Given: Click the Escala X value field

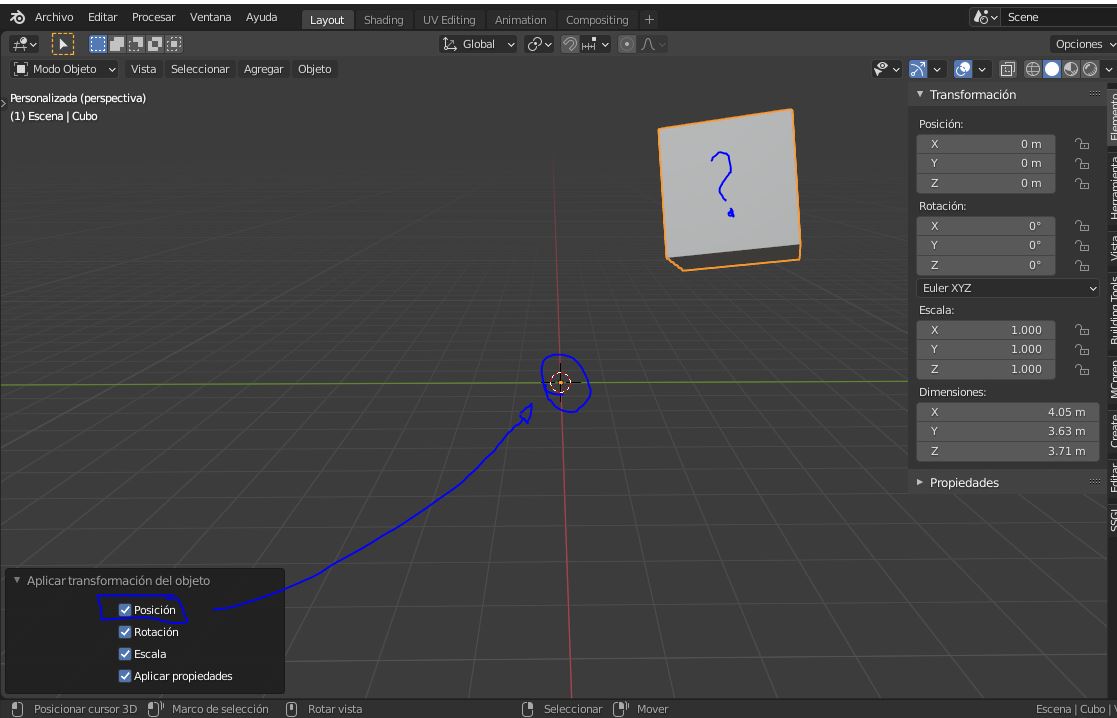Looking at the screenshot, I should tap(986, 330).
